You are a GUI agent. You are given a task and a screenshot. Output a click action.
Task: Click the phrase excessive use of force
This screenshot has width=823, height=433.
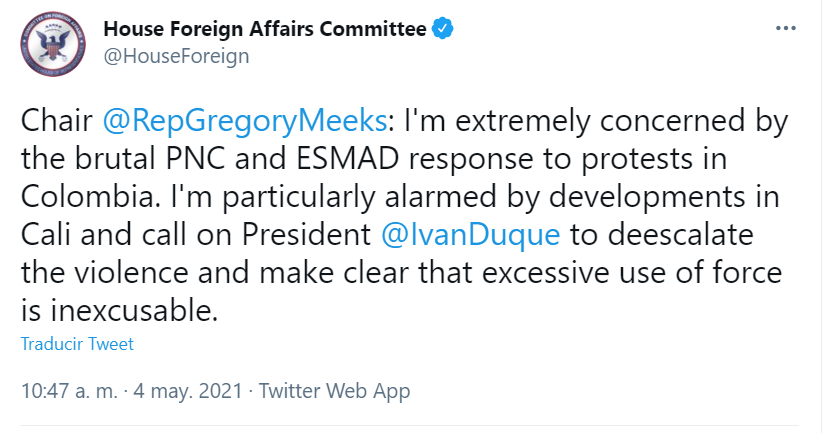(632, 272)
